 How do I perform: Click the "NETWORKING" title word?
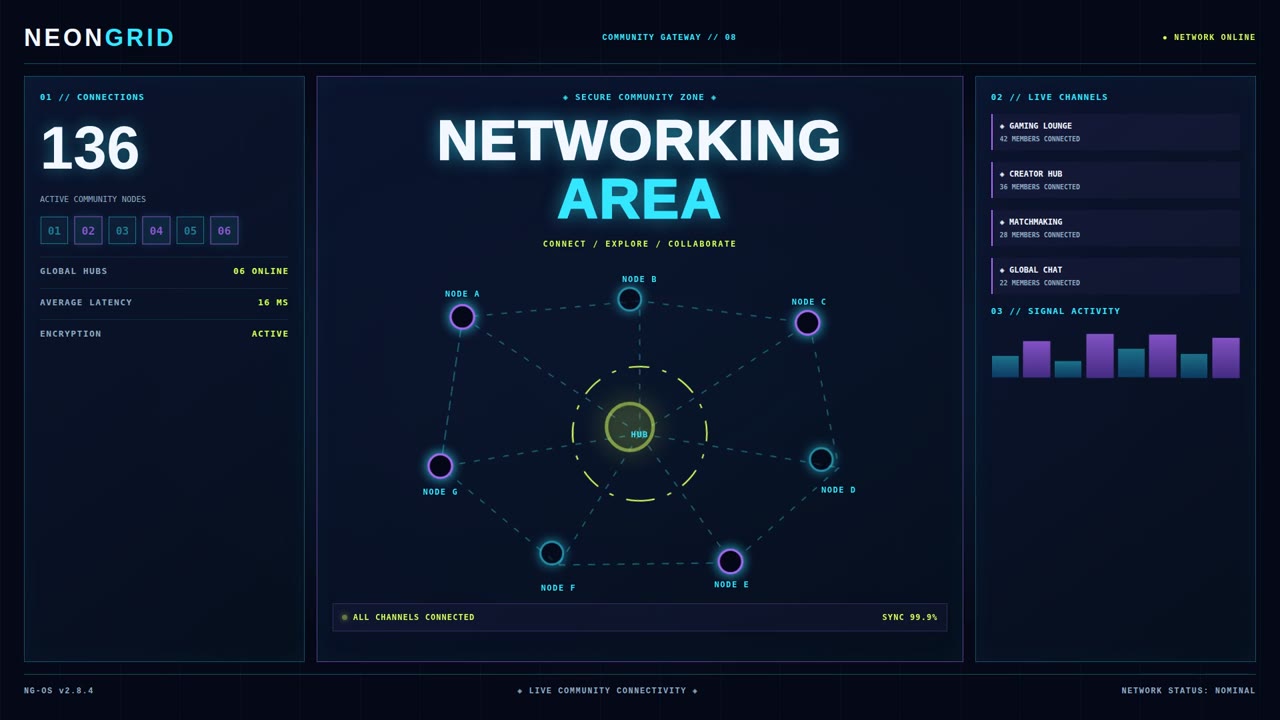click(x=640, y=141)
